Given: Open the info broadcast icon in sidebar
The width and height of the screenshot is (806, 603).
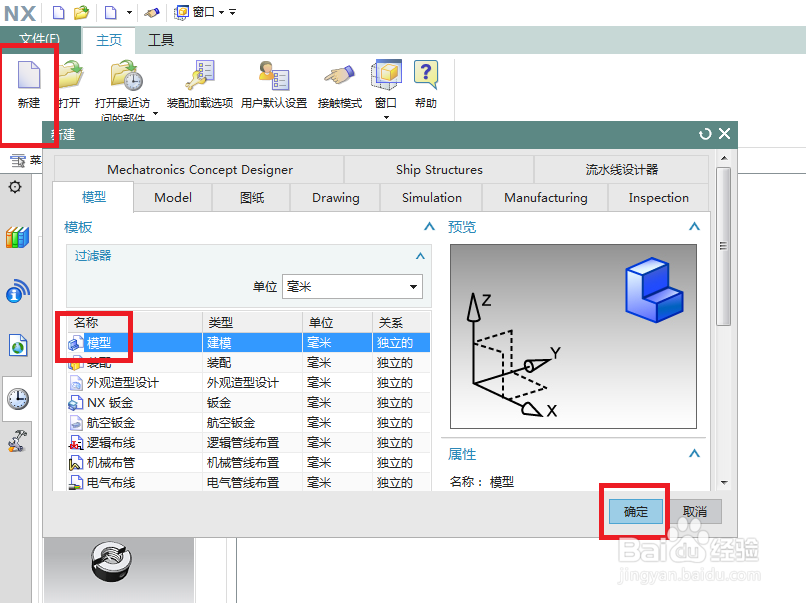Looking at the screenshot, I should click(x=17, y=291).
